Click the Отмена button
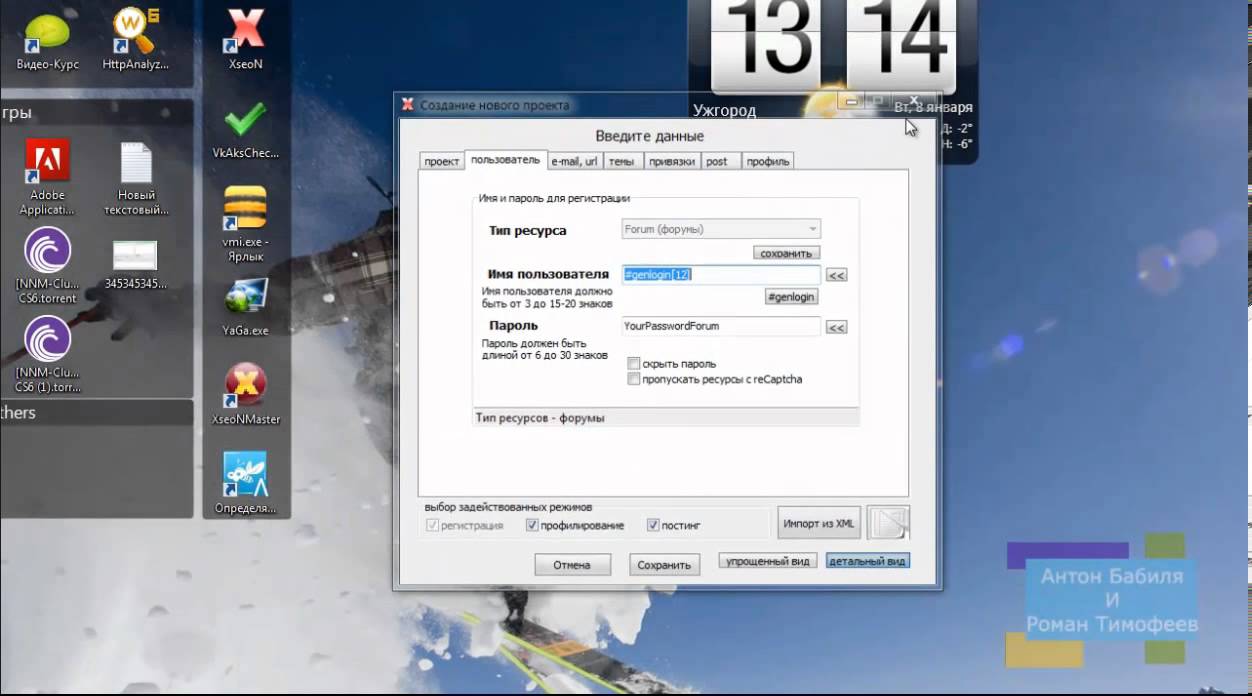 pyautogui.click(x=572, y=565)
